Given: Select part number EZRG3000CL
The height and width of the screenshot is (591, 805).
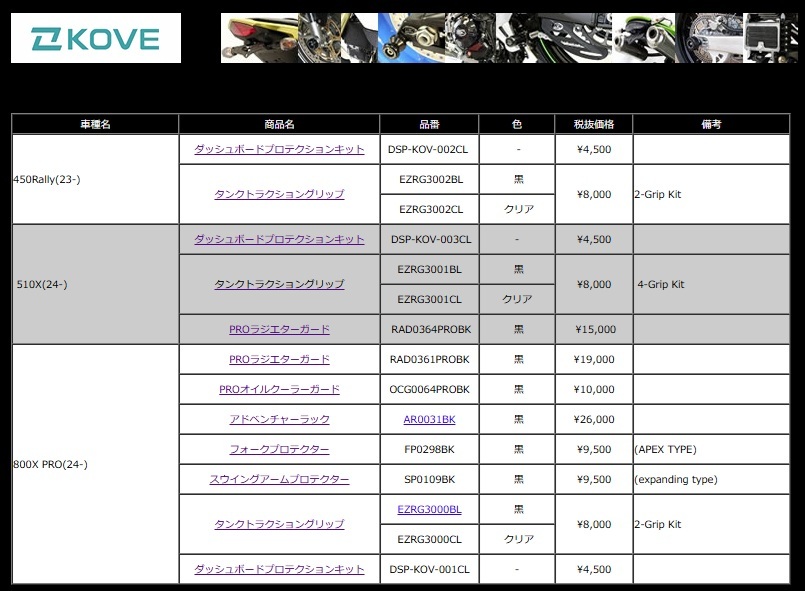Looking at the screenshot, I should pos(429,539).
